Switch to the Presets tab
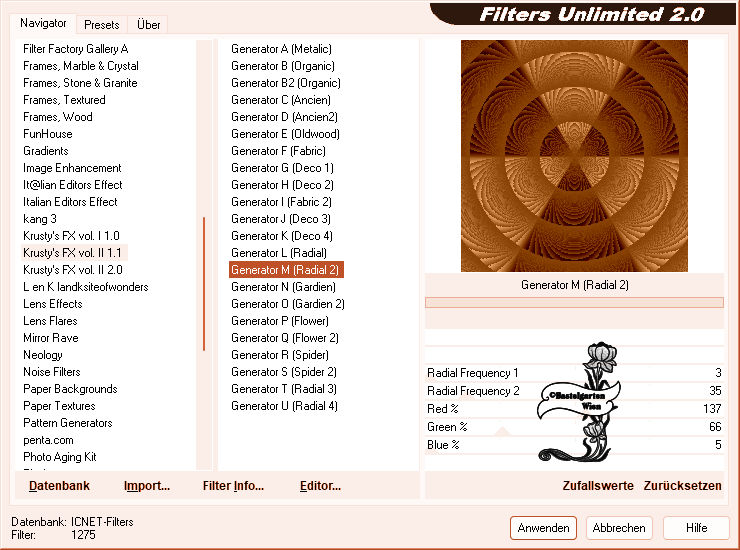 pyautogui.click(x=101, y=25)
